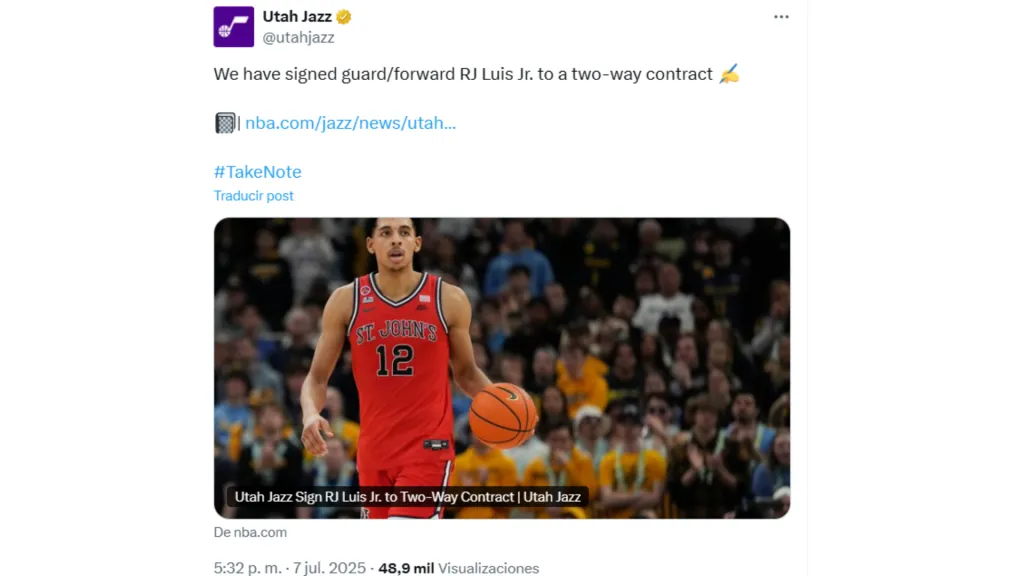Click the basketball hoop emoji before the link
The image size is (1024, 576).
pos(225,123)
